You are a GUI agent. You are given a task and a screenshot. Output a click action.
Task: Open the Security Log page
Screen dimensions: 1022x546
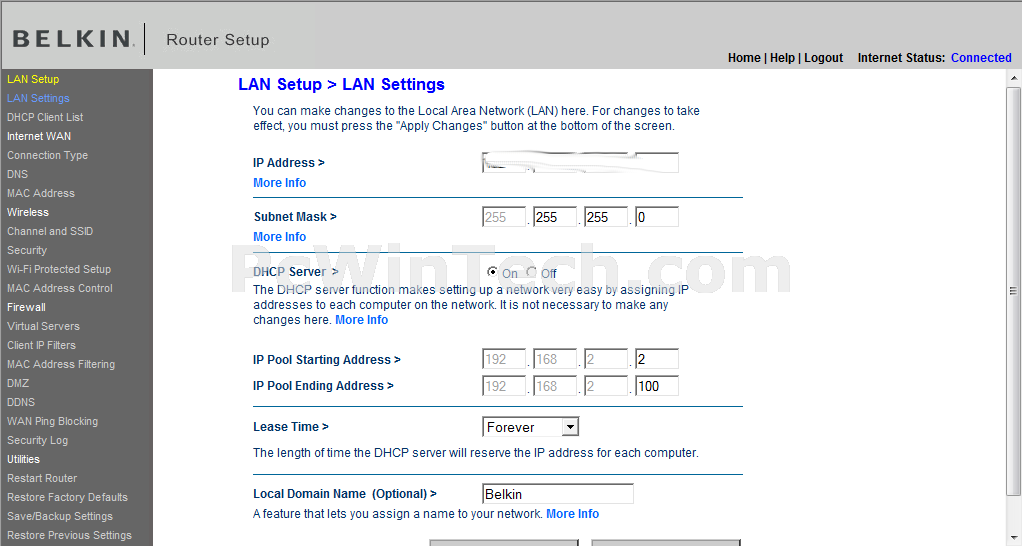point(38,440)
